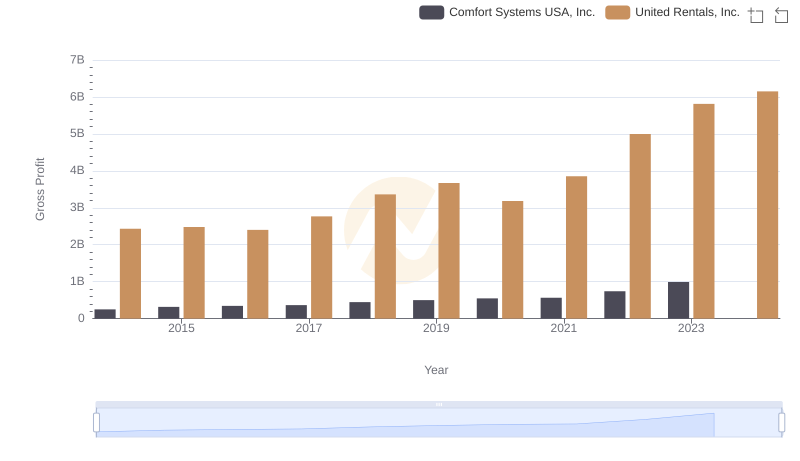
Task: Click the United Rentals bar for 2024
Action: (x=767, y=205)
